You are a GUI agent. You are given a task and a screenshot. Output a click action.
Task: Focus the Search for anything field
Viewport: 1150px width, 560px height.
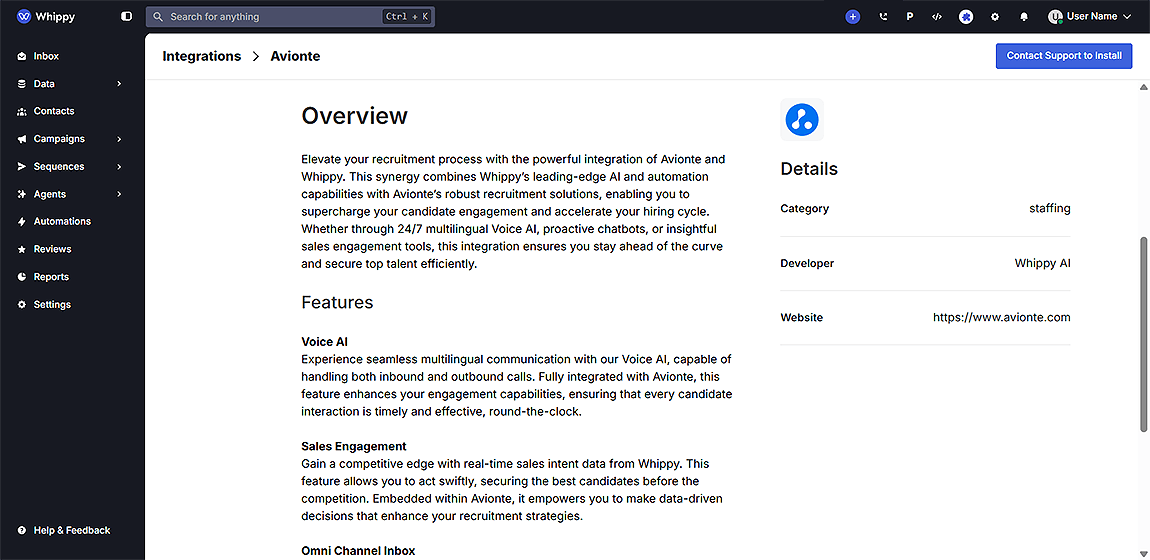point(290,16)
